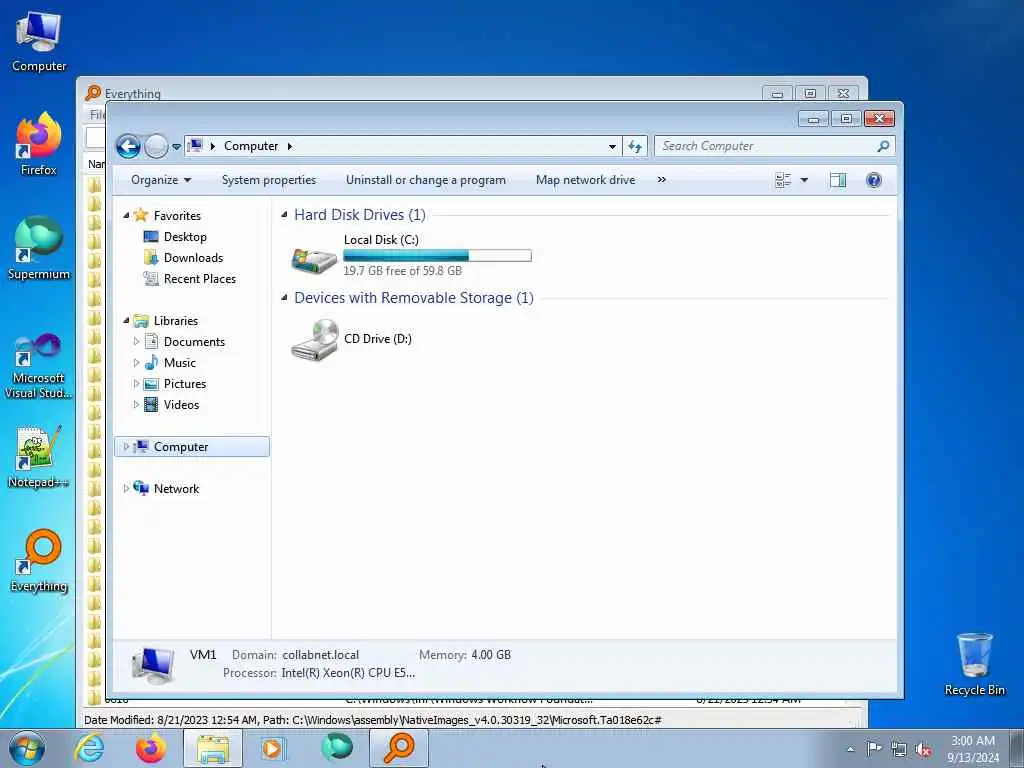Expand the address bar history dropdown
This screenshot has height=768, width=1024.
pyautogui.click(x=612, y=146)
